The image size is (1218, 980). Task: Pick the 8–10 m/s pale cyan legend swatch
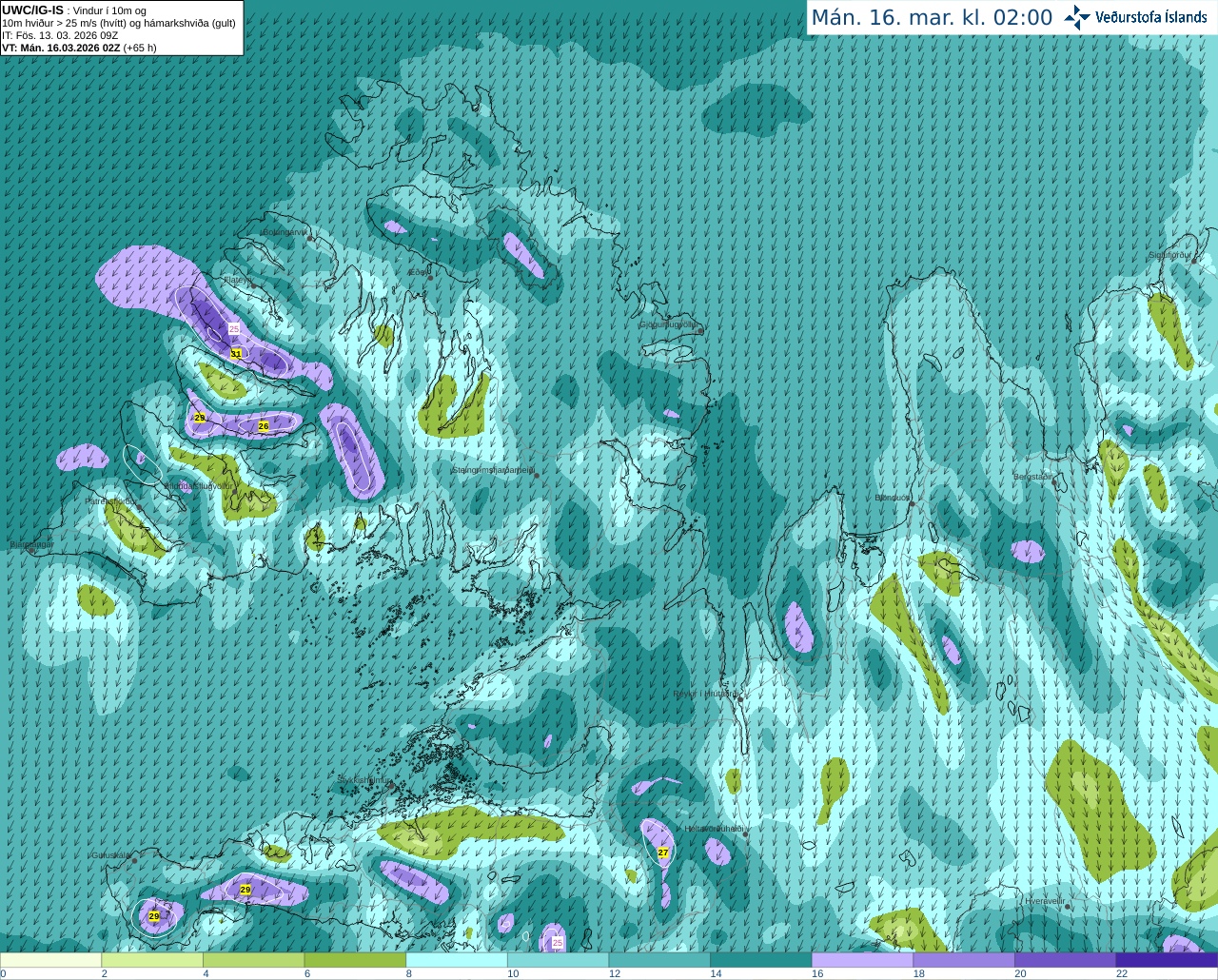point(457,960)
